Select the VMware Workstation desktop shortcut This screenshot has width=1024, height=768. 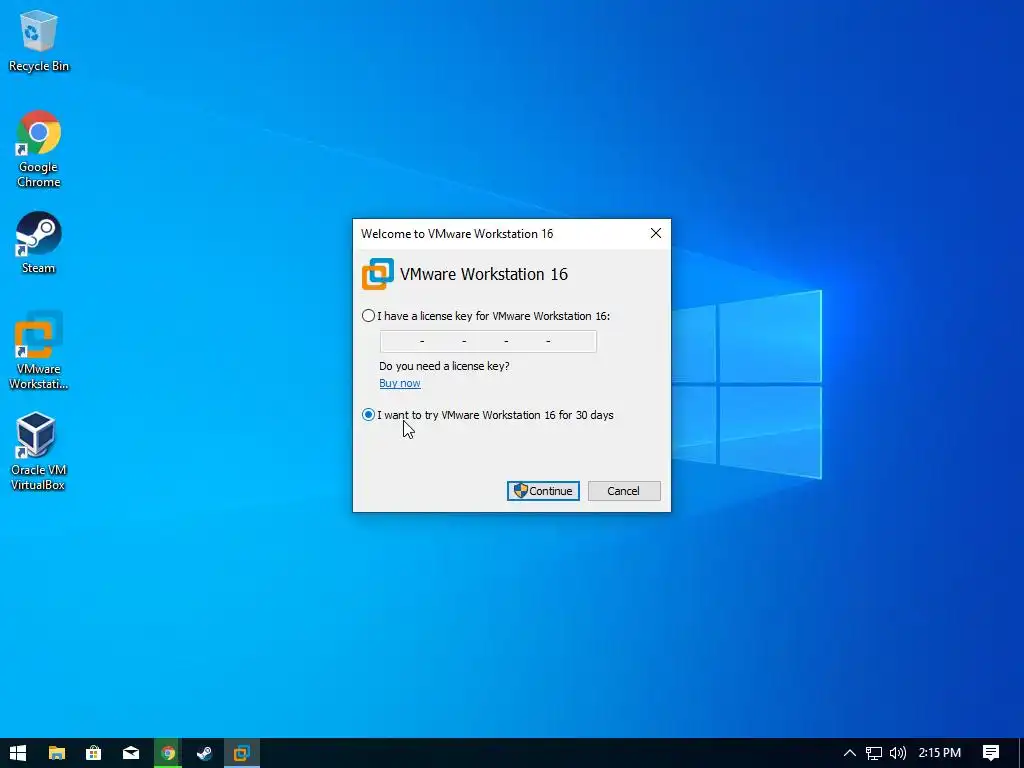coord(39,351)
